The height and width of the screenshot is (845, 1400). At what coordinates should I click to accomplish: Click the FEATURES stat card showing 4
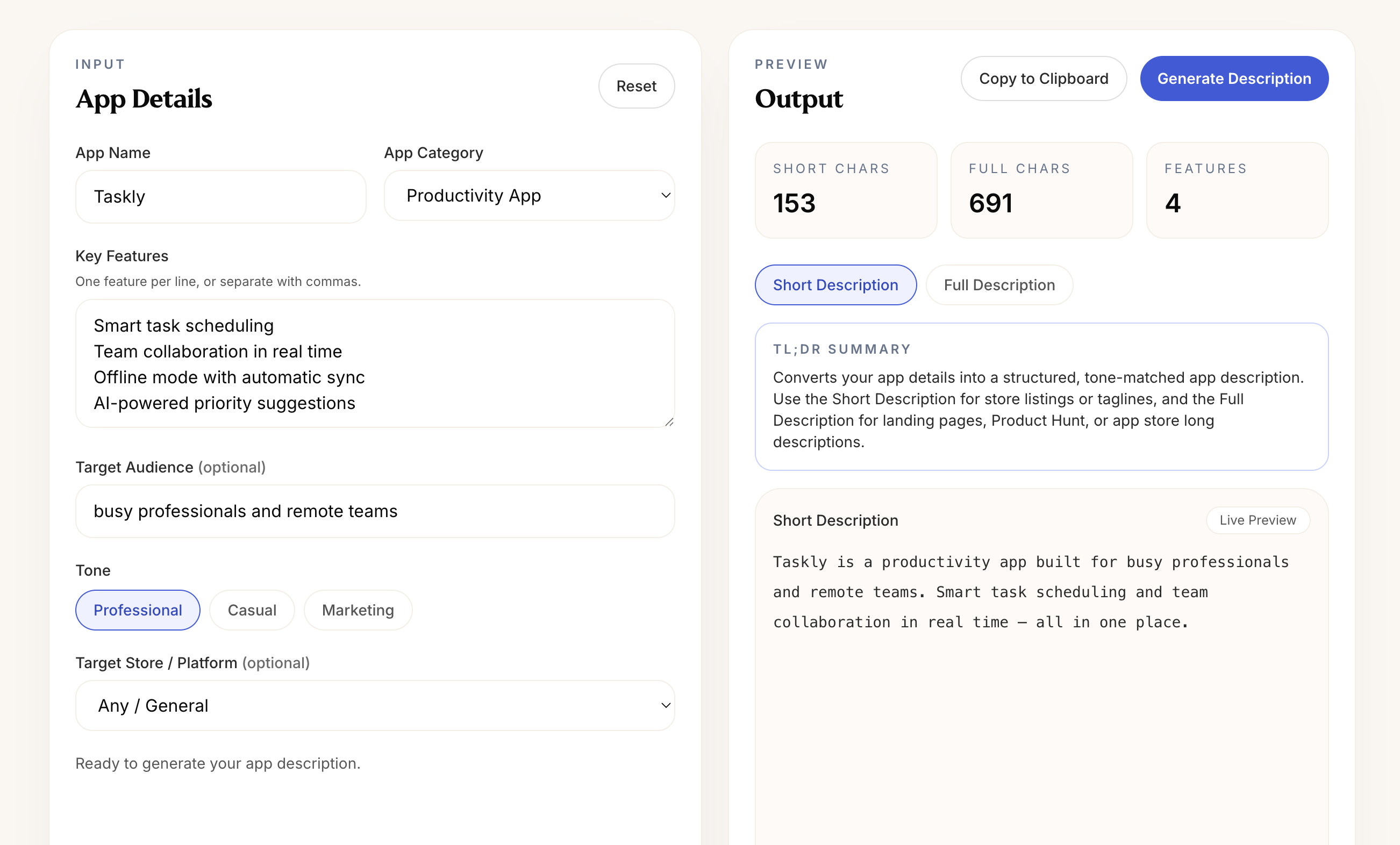1237,190
